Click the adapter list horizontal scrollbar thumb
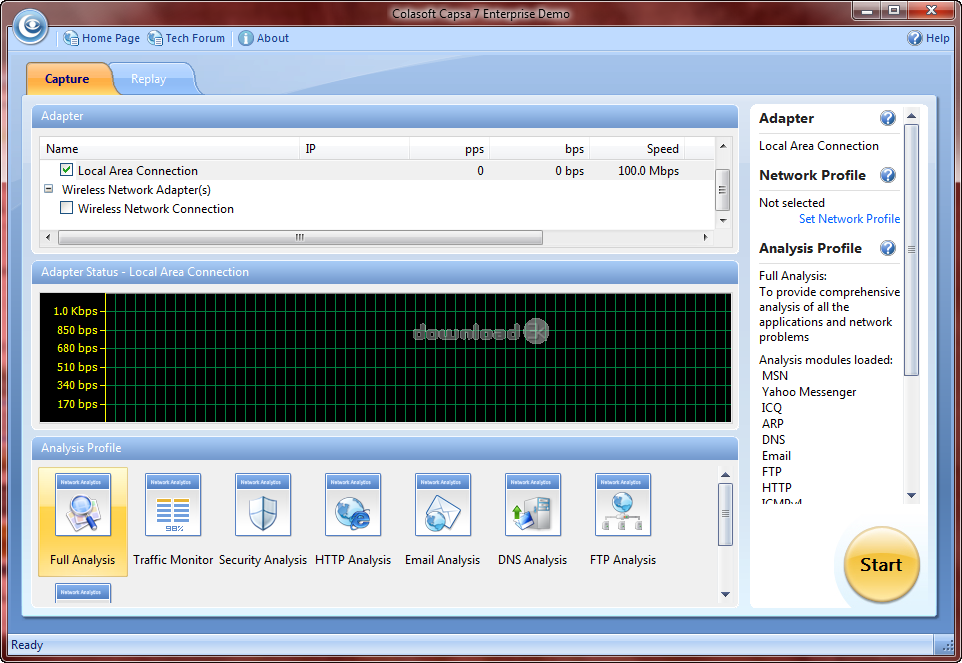Viewport: 962px width, 663px height. (300, 237)
